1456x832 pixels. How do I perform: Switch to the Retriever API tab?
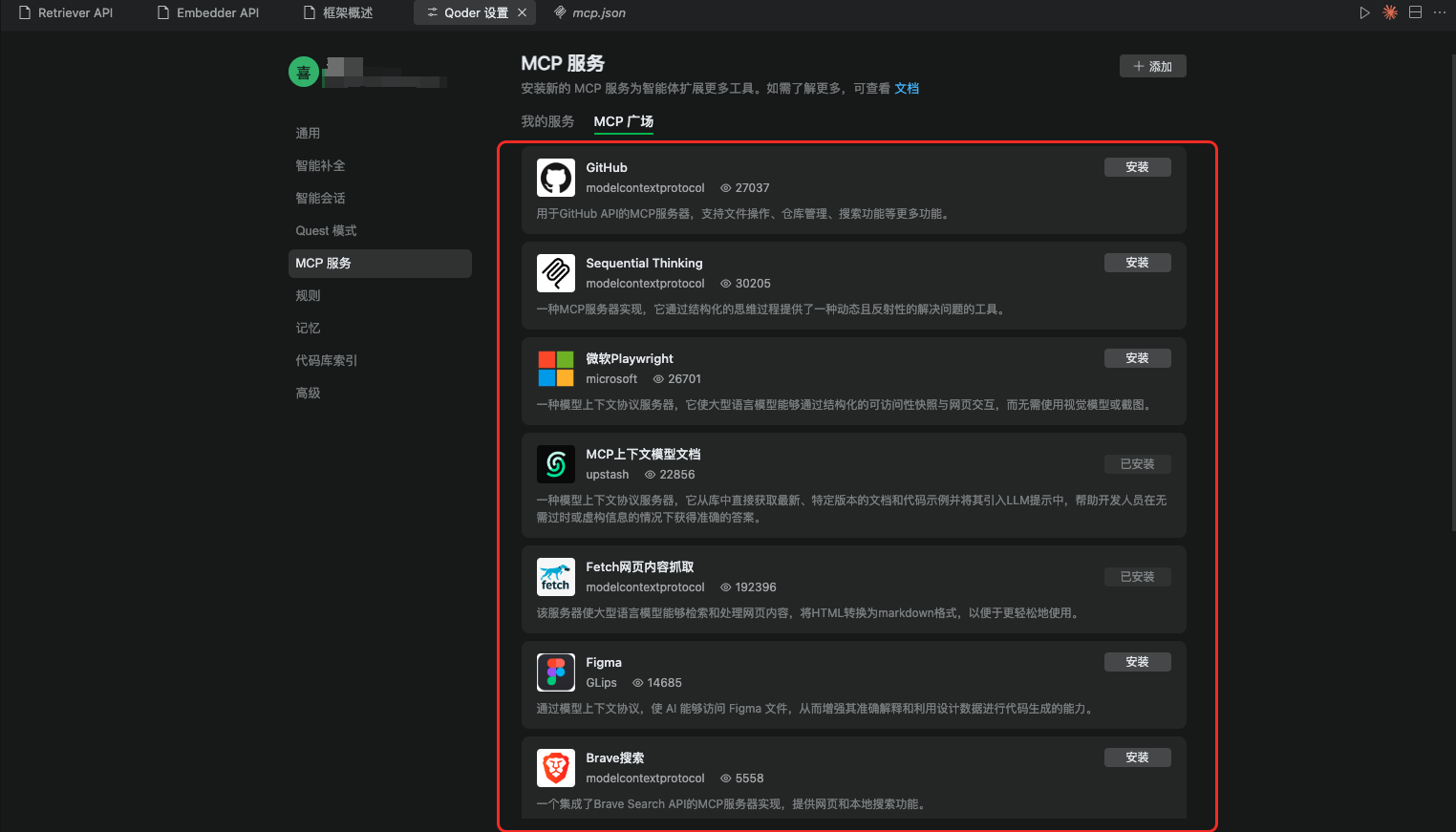pos(66,12)
